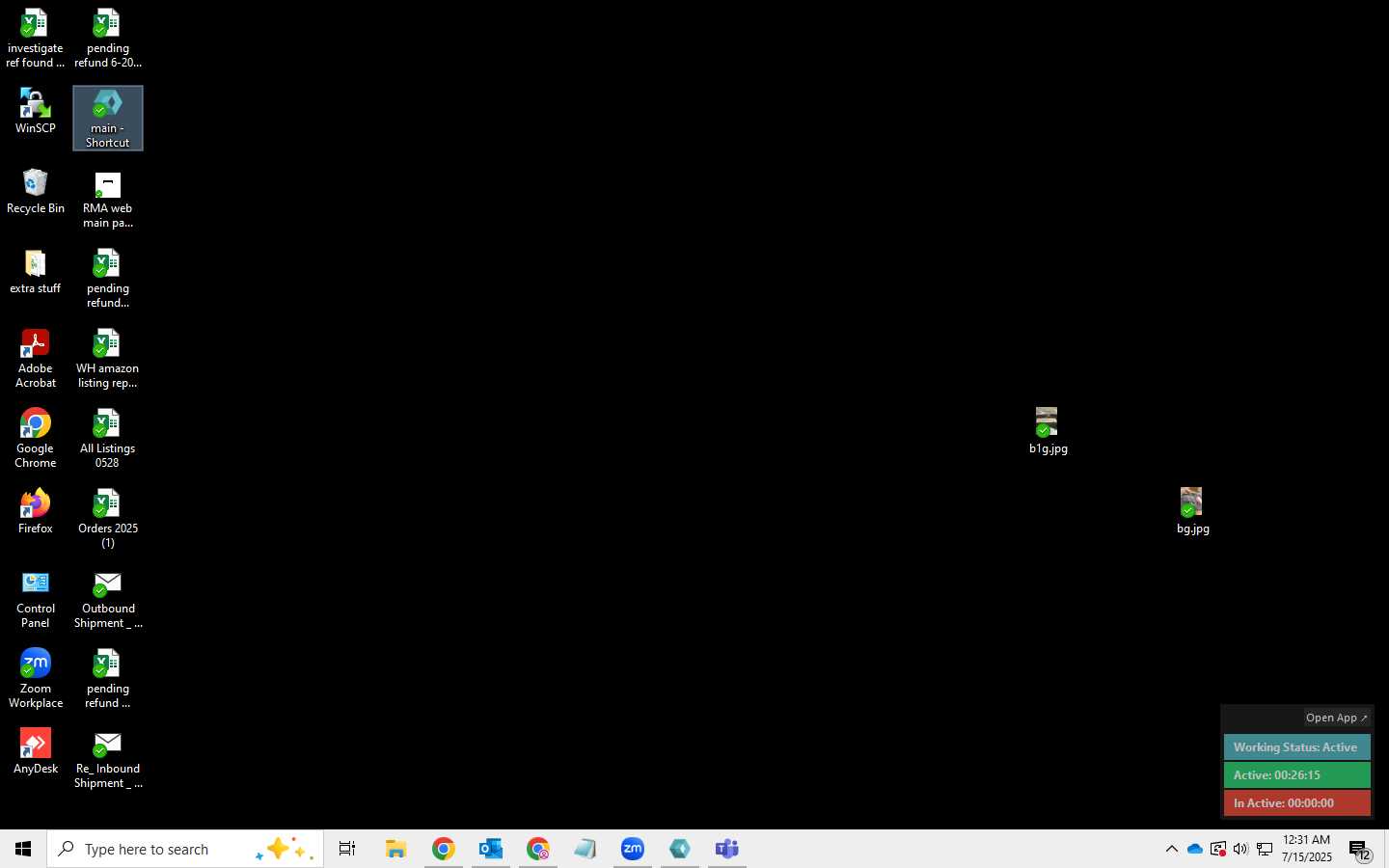1389x868 pixels.
Task: Select the b1g.jpg image file
Action: click(1048, 431)
